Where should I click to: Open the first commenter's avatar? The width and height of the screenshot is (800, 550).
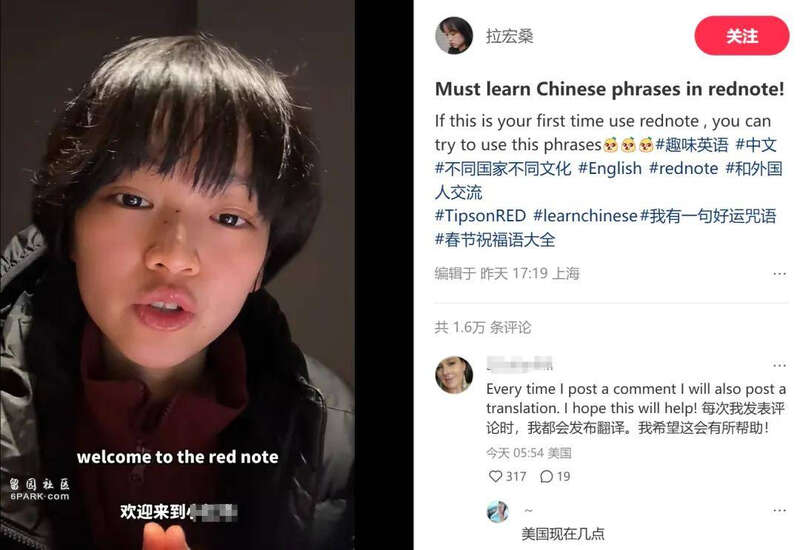[454, 375]
